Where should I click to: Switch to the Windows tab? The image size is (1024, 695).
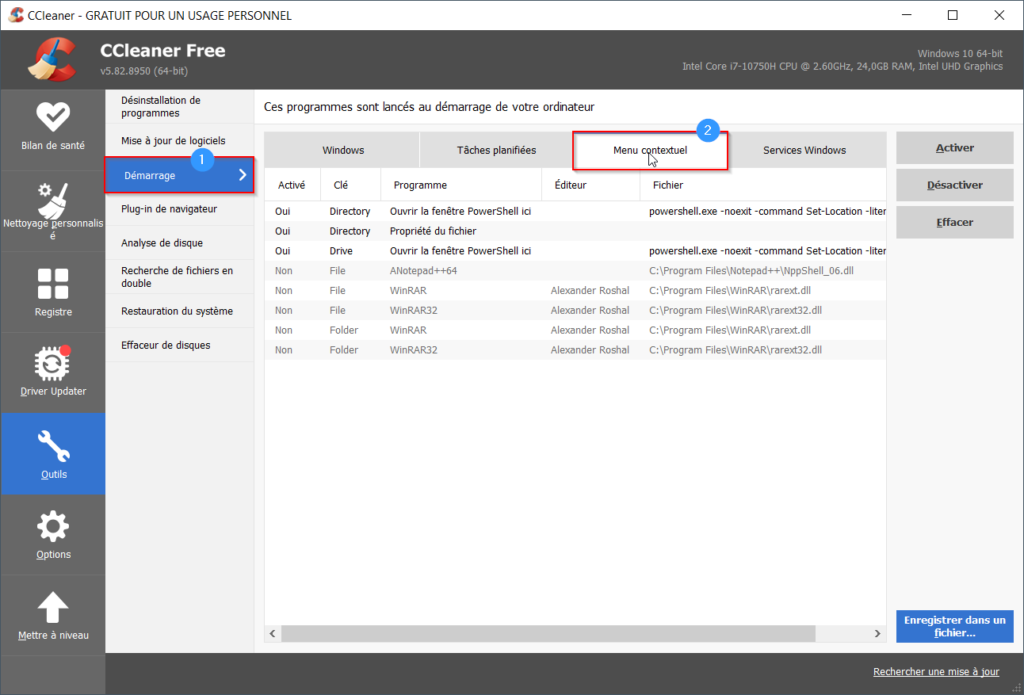click(x=342, y=150)
